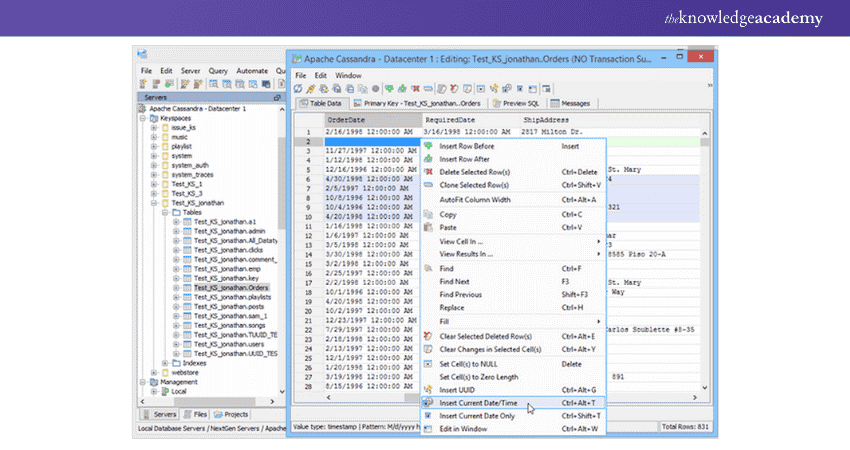This screenshot has height=450, width=850.
Task: Expand the Indexes folder node
Action: (165, 363)
